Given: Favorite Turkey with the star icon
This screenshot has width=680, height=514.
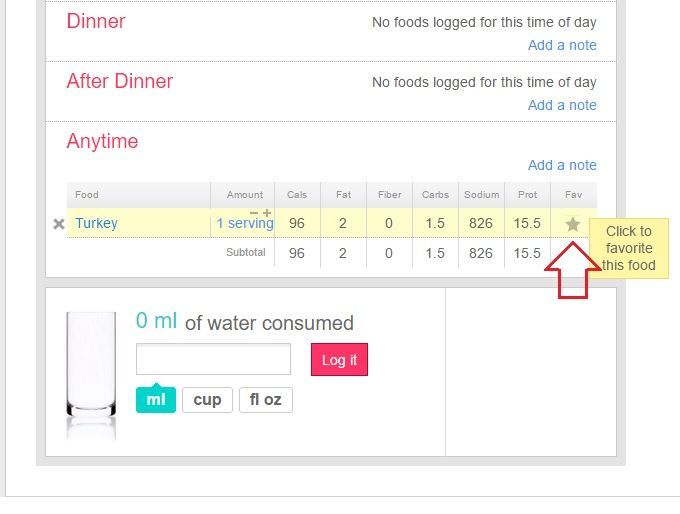Looking at the screenshot, I should click(x=572, y=224).
